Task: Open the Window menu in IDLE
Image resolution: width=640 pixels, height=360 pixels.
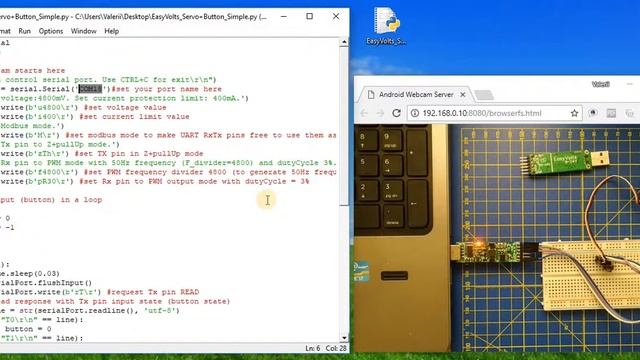Action: (x=83, y=31)
